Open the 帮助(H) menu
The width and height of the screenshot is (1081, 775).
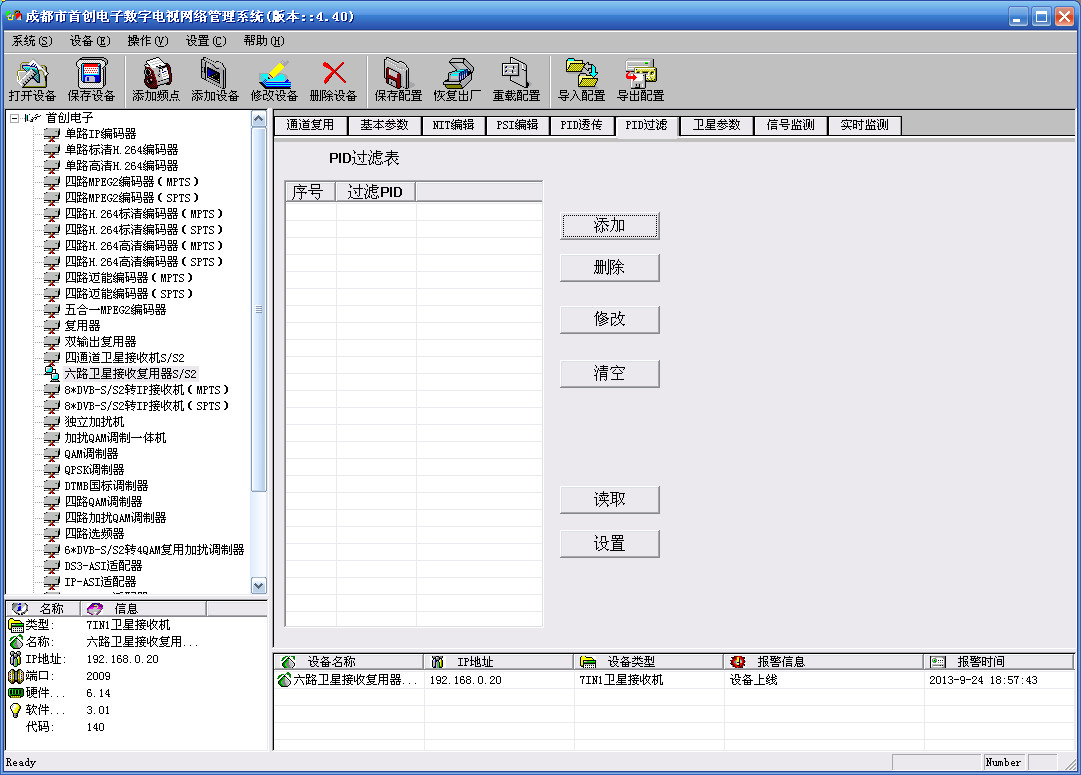[x=263, y=41]
